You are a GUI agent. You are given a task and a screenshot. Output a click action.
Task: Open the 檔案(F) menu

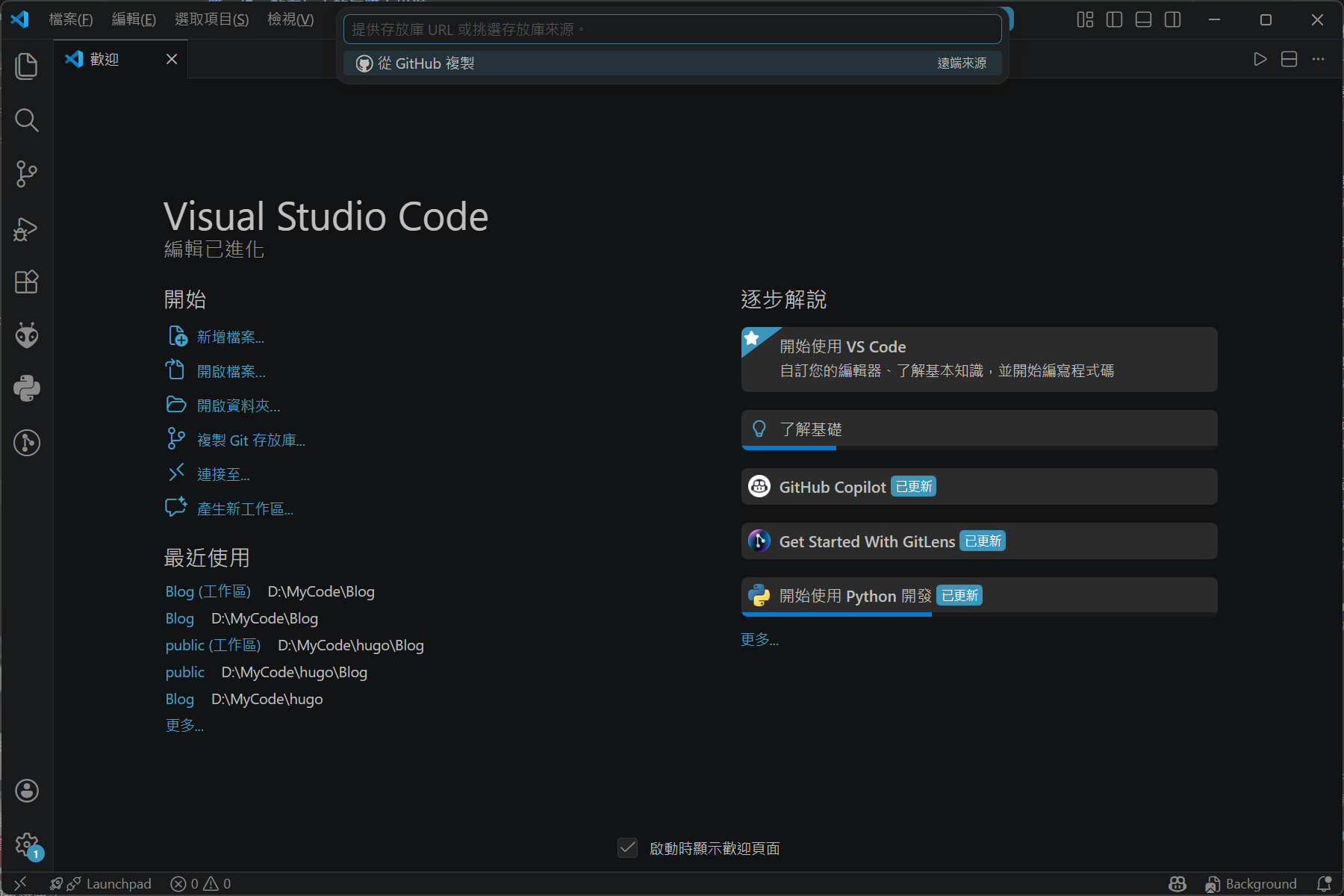tap(71, 19)
